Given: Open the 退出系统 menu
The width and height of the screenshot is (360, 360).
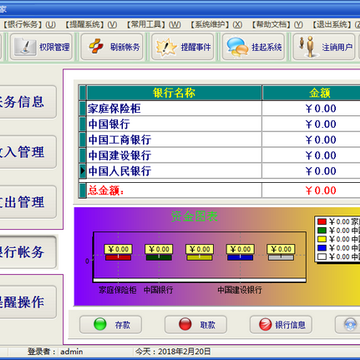Looking at the screenshot, I should pyautogui.click(x=336, y=24).
